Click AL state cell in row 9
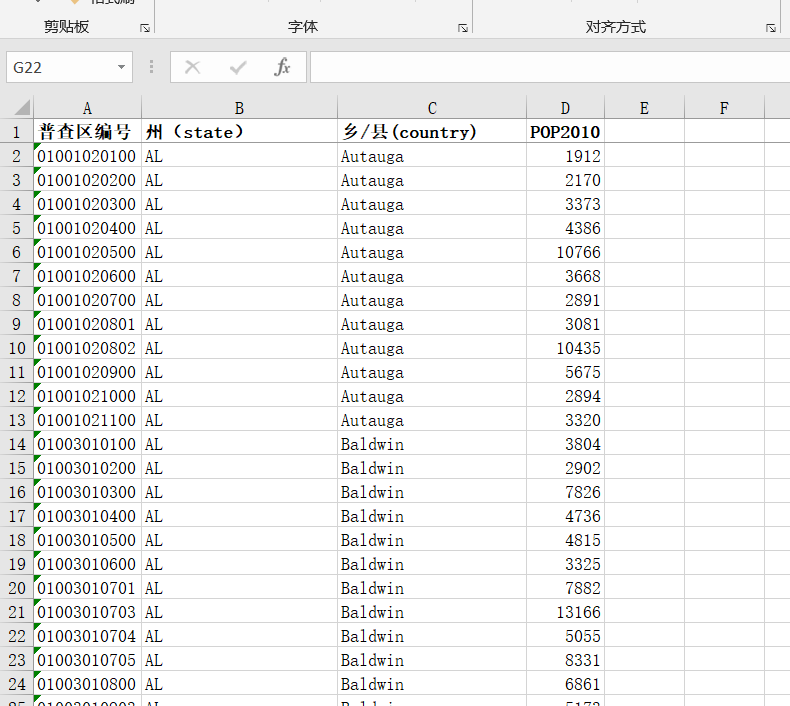Screen dimensions: 790x706 coord(239,324)
